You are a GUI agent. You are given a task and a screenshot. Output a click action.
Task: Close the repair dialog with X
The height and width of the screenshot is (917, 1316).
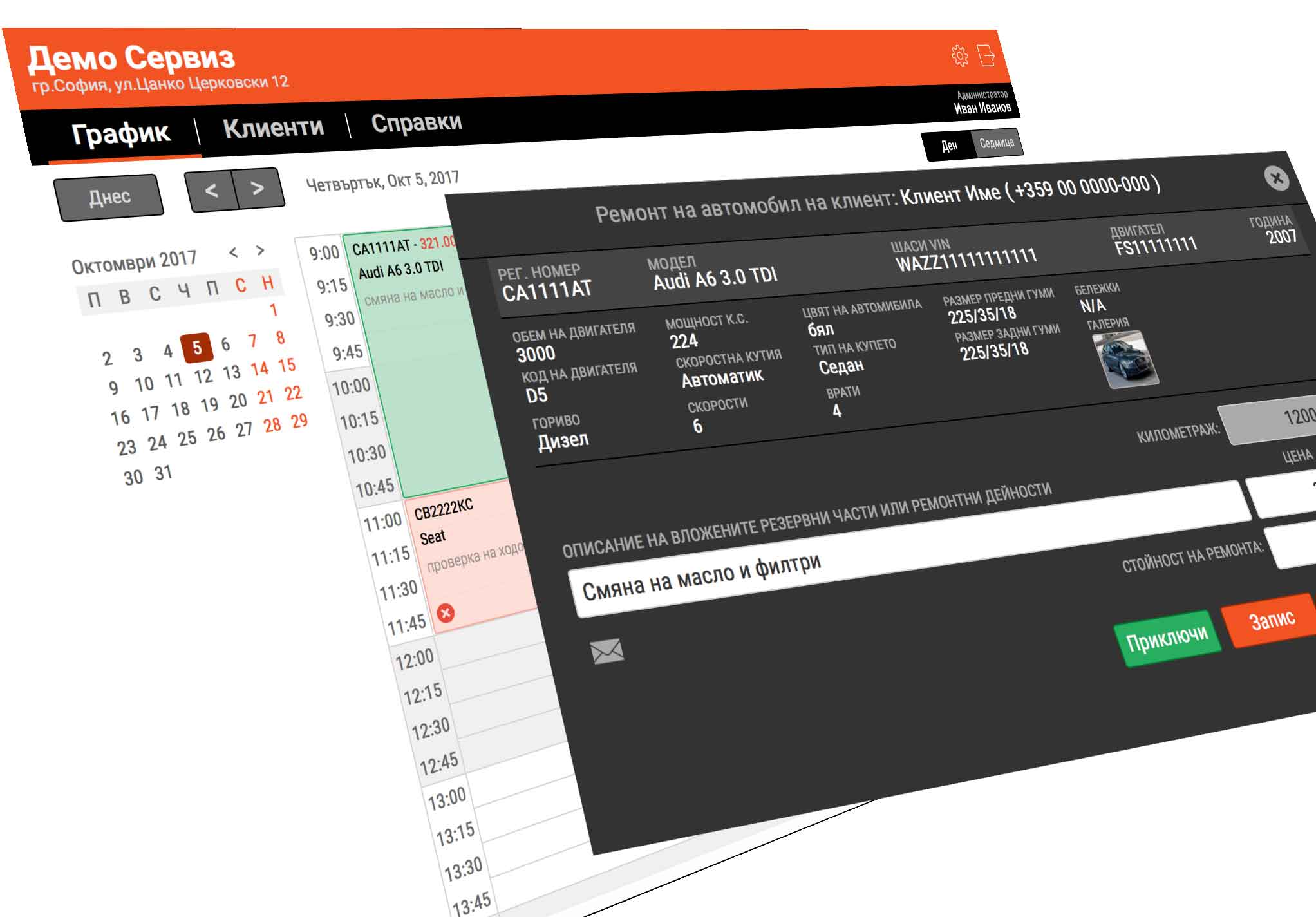click(1277, 178)
